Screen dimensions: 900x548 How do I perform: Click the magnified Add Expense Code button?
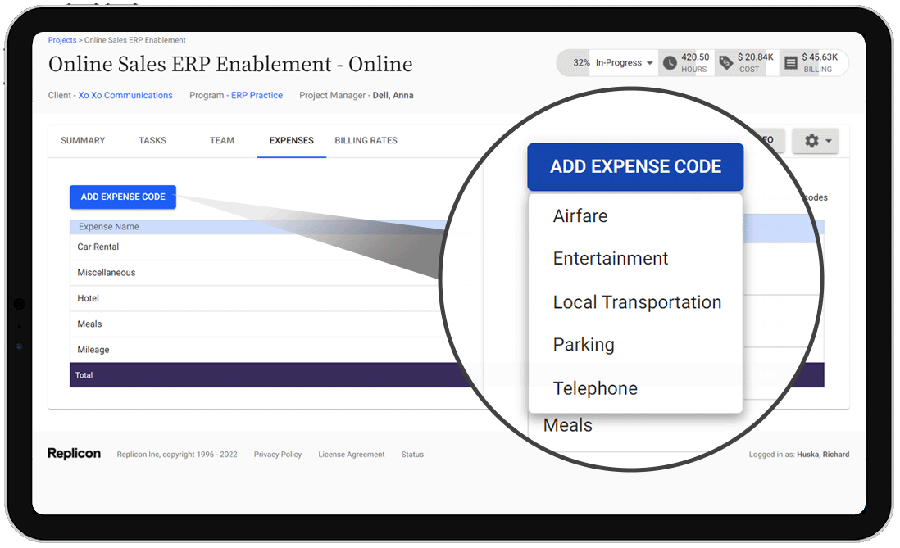point(635,167)
